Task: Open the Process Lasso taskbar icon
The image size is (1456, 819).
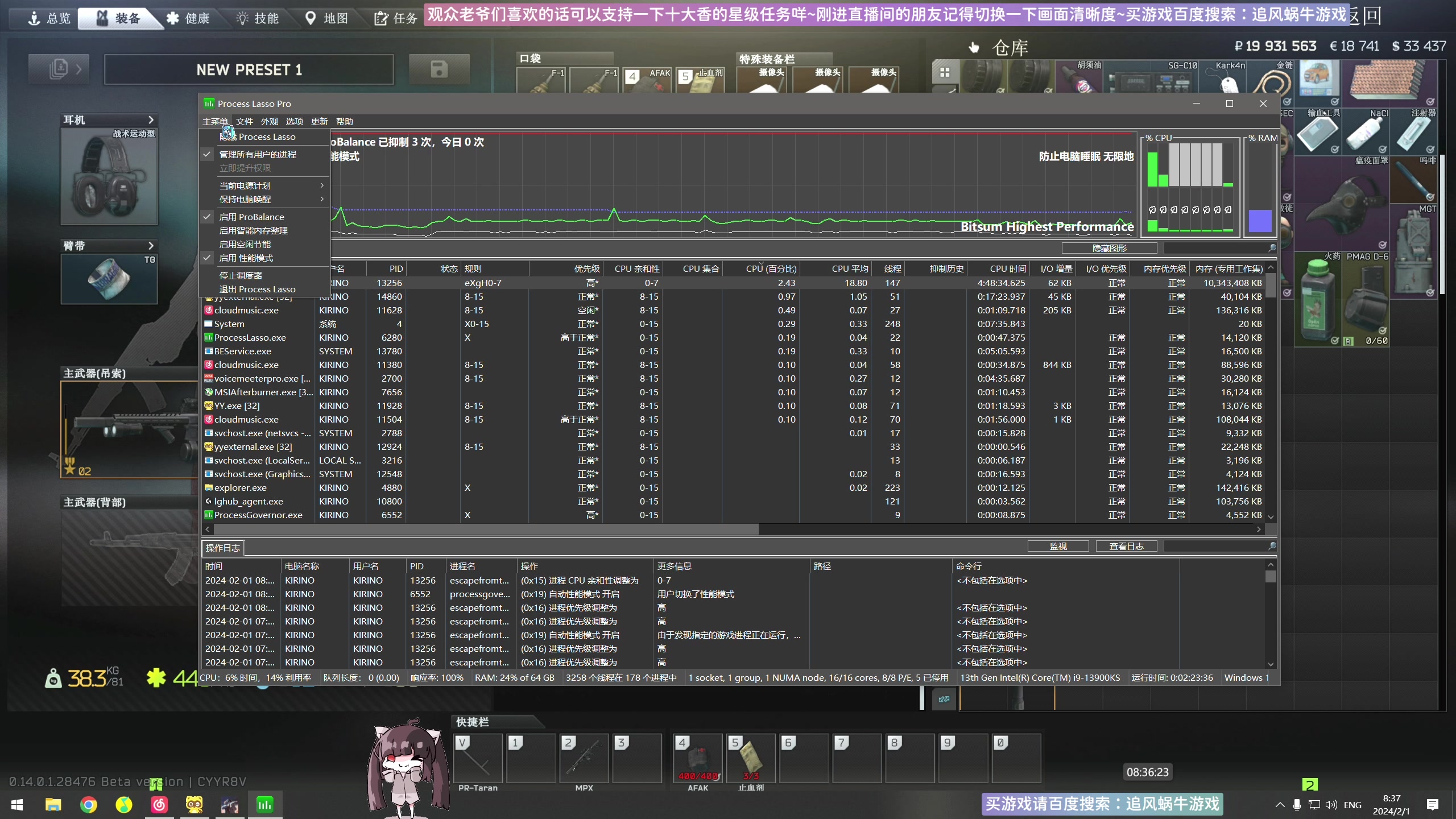Action: click(265, 804)
